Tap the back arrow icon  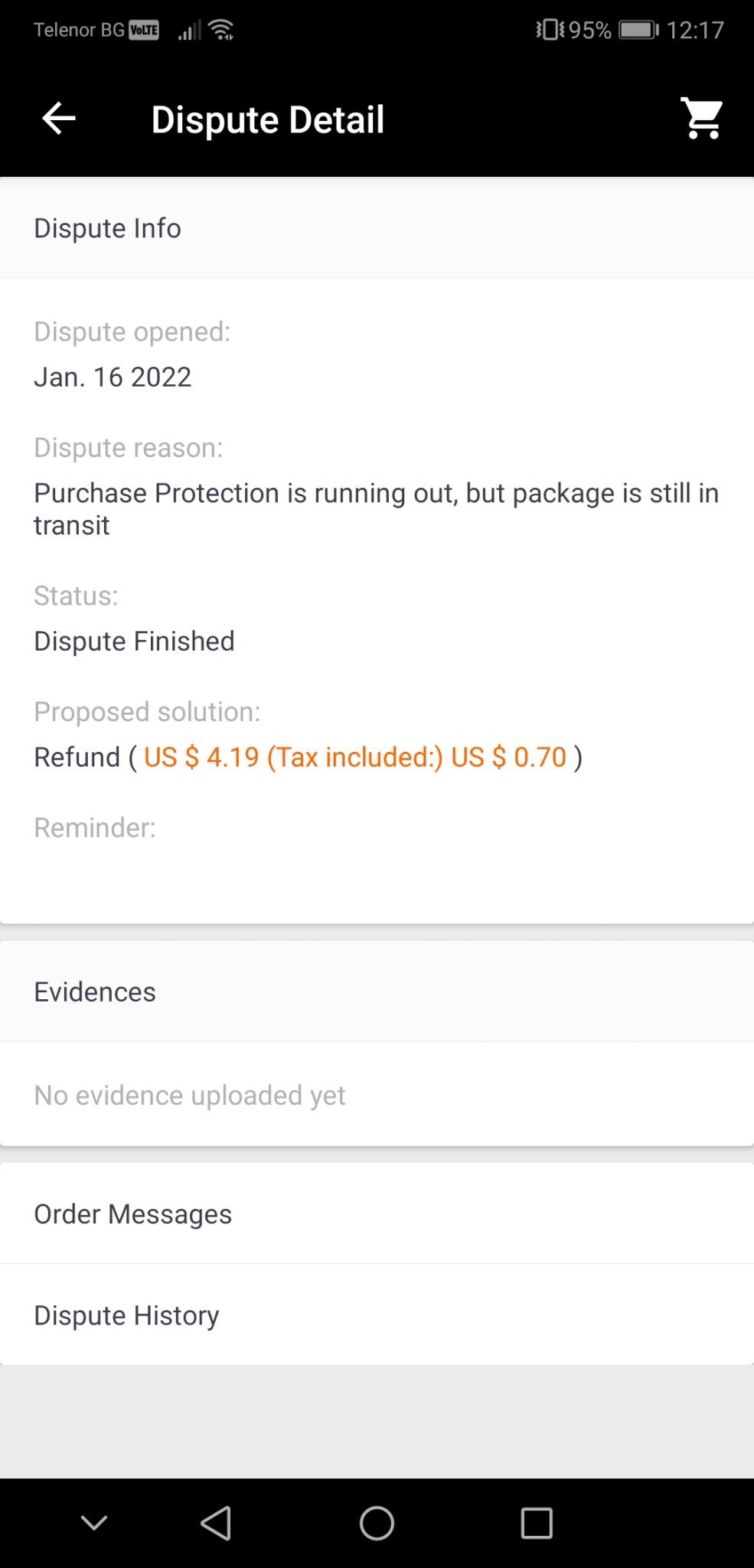59,119
